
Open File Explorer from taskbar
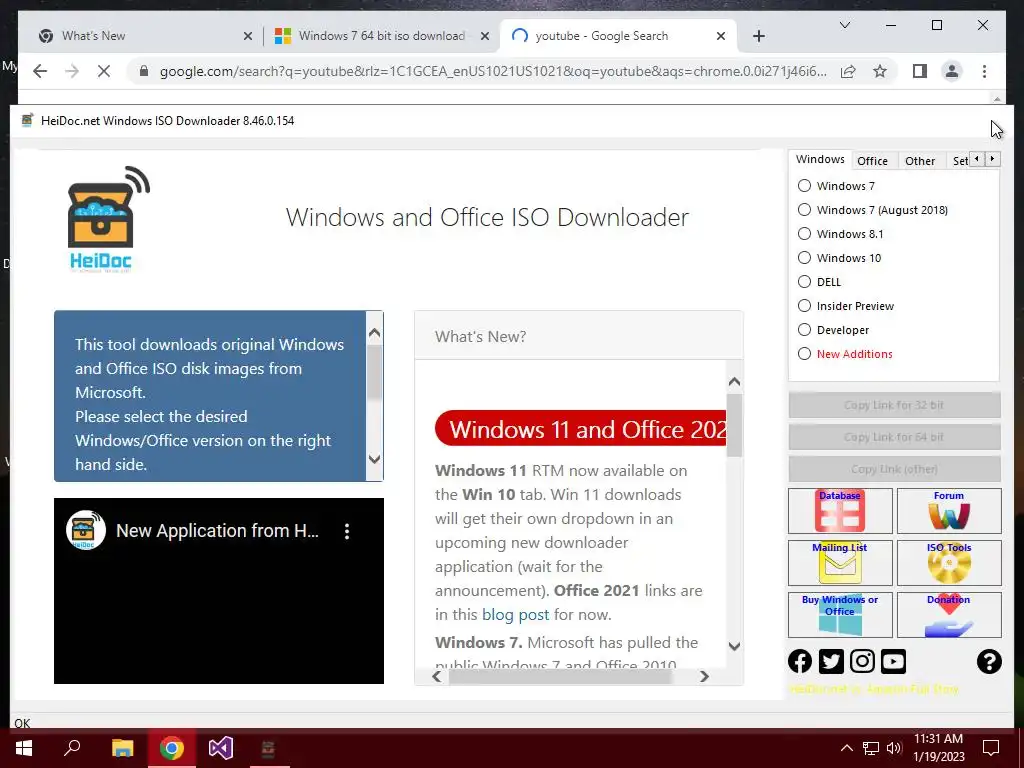point(122,748)
